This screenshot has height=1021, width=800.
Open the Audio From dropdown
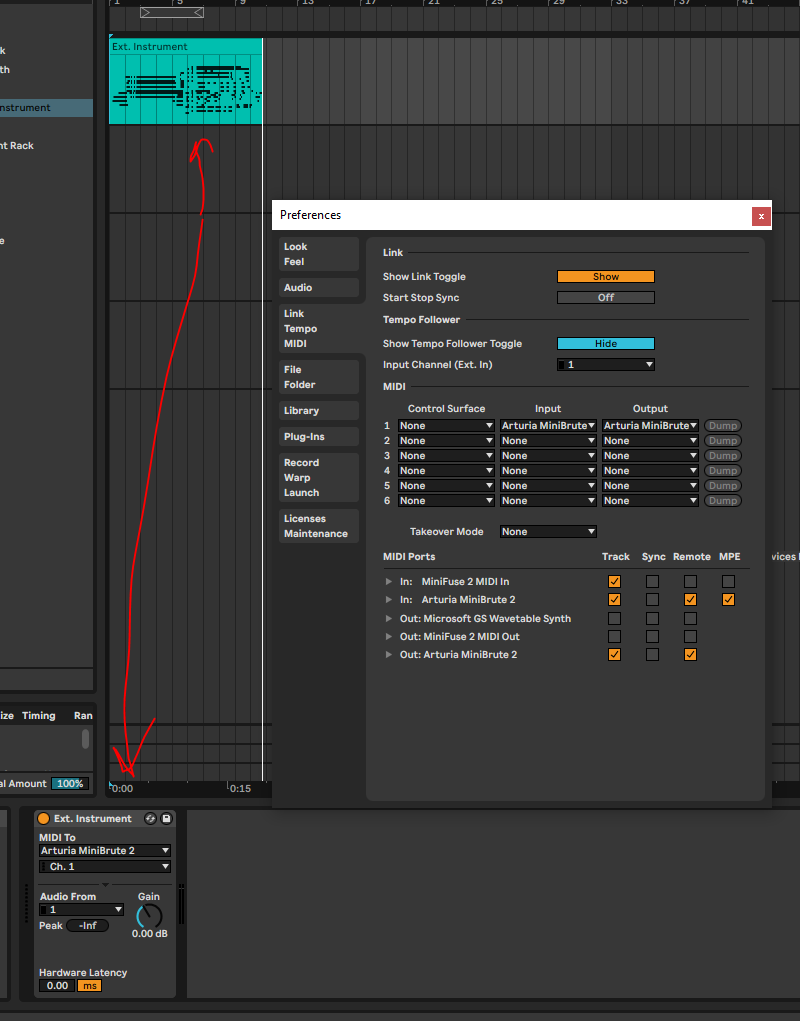81,910
